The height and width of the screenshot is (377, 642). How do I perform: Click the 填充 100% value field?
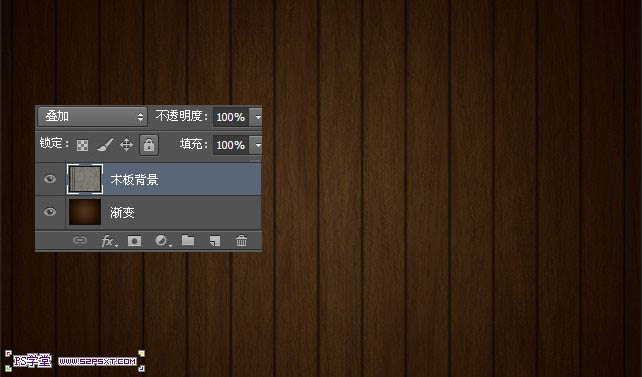[x=231, y=145]
